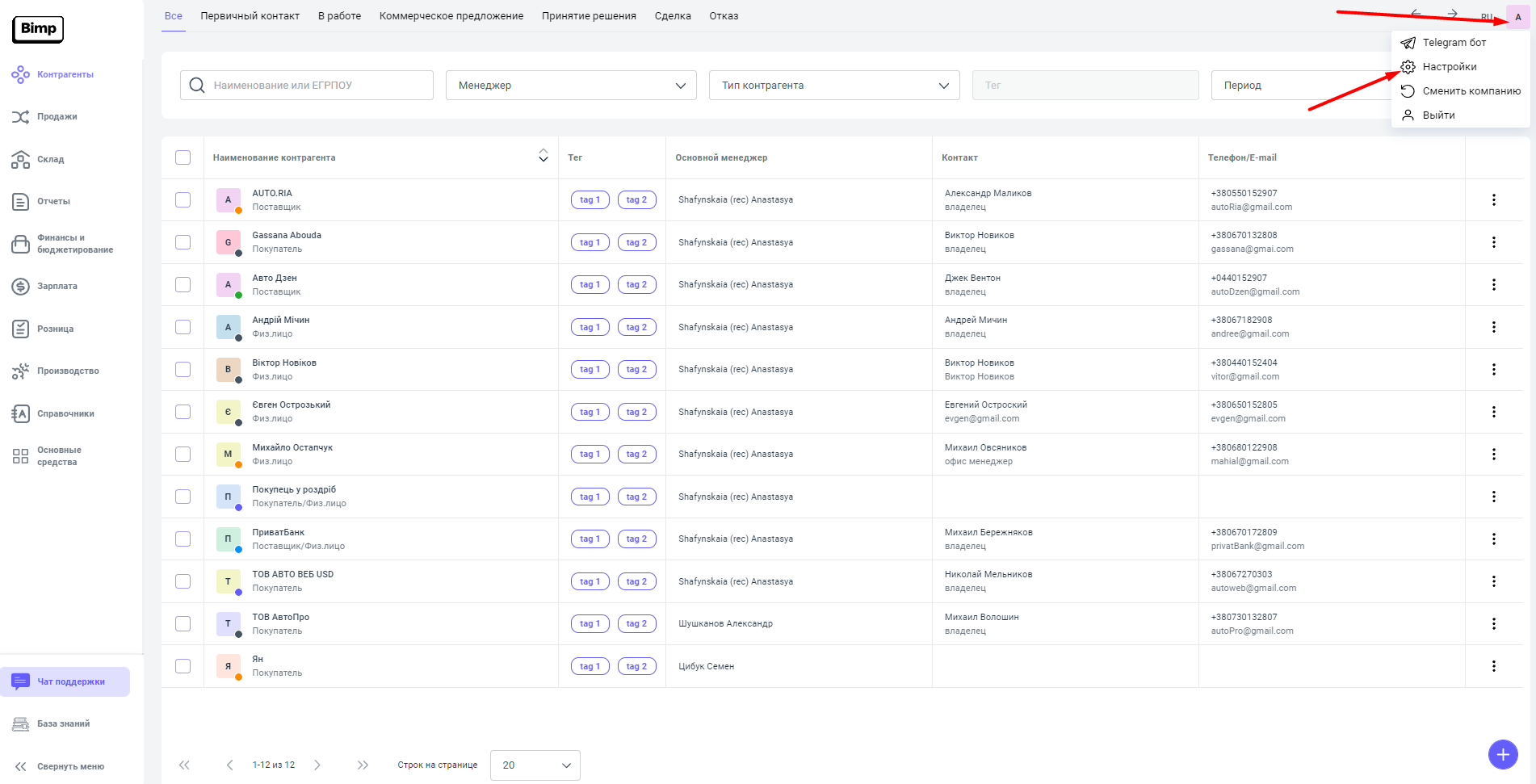This screenshot has height=784, width=1536.
Task: Open rows-per-page dropdown showing 20
Action: click(535, 765)
